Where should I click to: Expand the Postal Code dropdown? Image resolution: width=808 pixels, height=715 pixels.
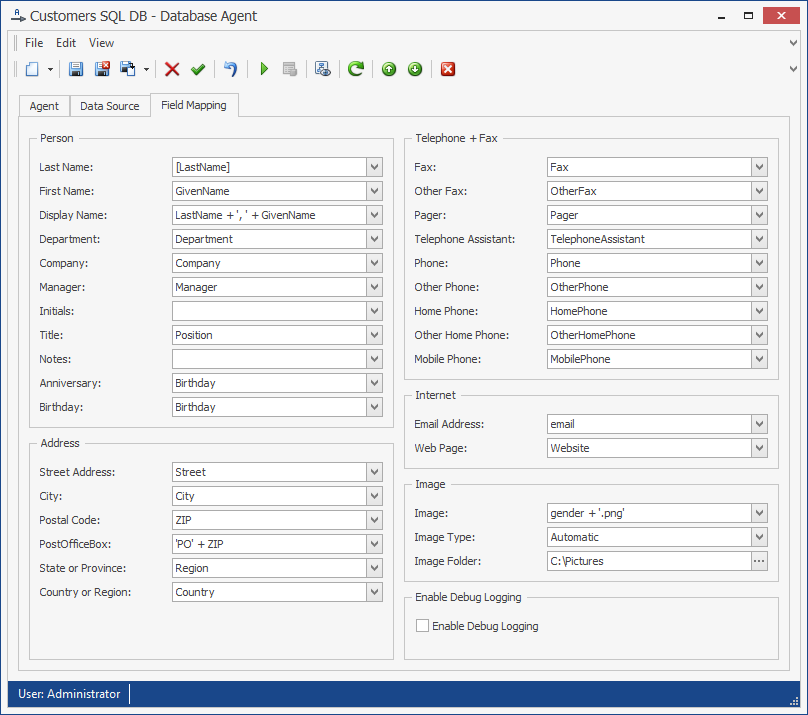(375, 520)
